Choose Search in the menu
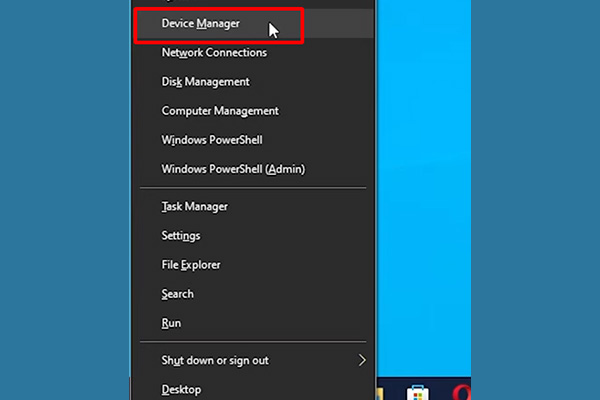The height and width of the screenshot is (400, 600). (x=253, y=294)
